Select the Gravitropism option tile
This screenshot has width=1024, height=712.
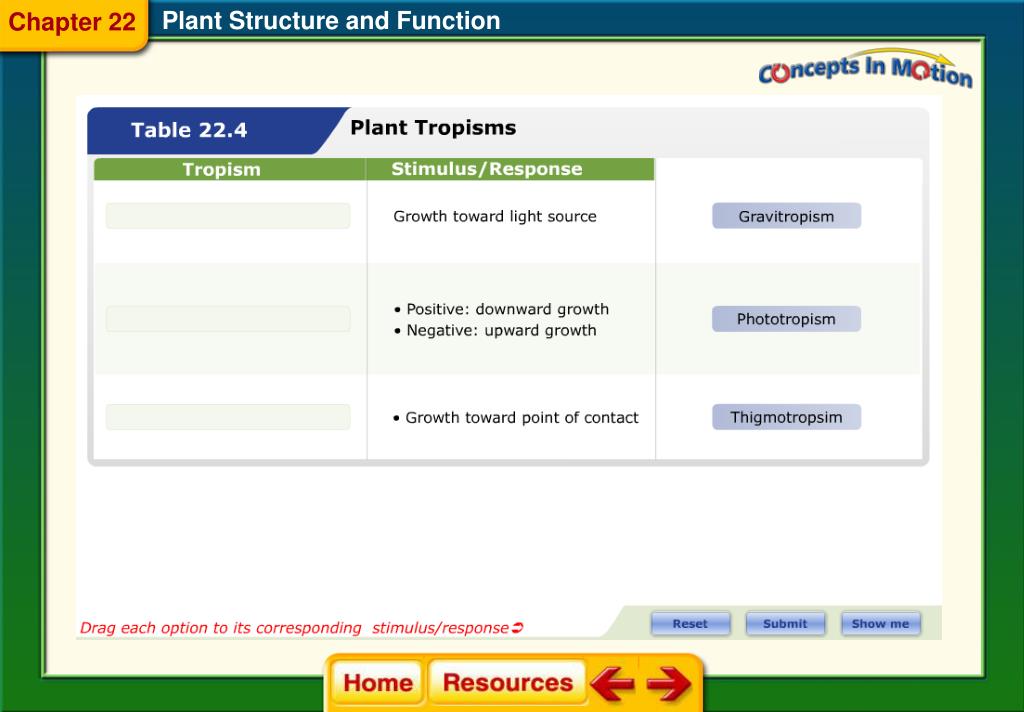[786, 216]
